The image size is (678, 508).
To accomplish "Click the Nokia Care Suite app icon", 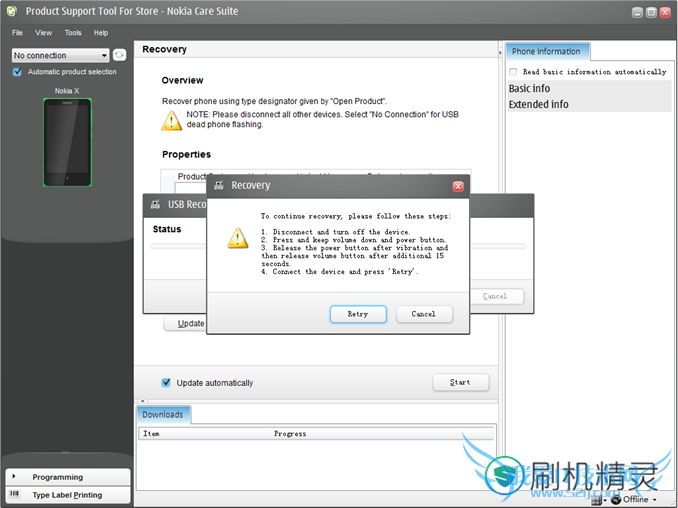I will (12, 11).
